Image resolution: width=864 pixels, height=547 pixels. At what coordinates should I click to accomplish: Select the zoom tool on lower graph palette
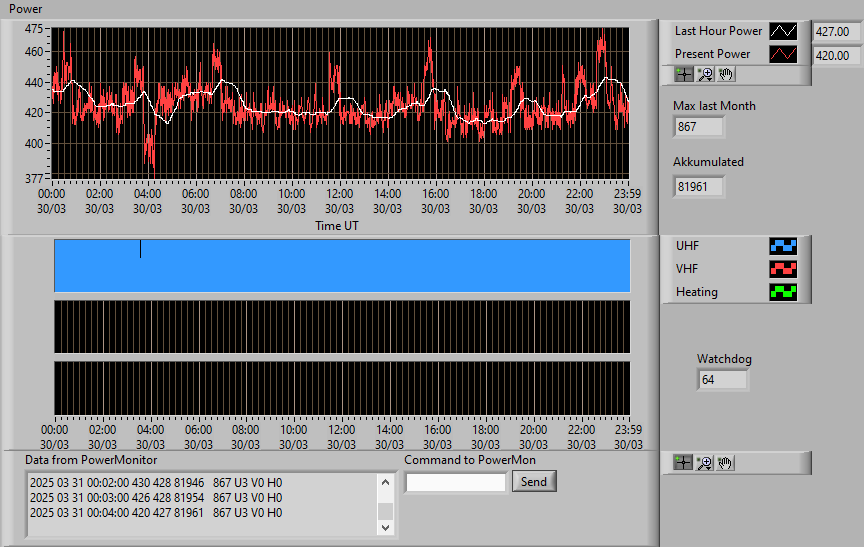704,463
